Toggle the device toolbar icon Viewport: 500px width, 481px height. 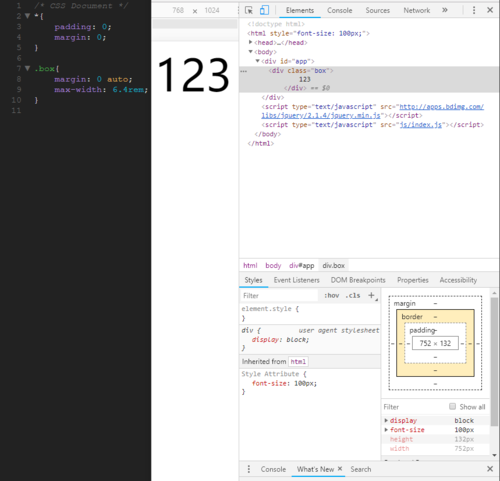pyautogui.click(x=264, y=10)
